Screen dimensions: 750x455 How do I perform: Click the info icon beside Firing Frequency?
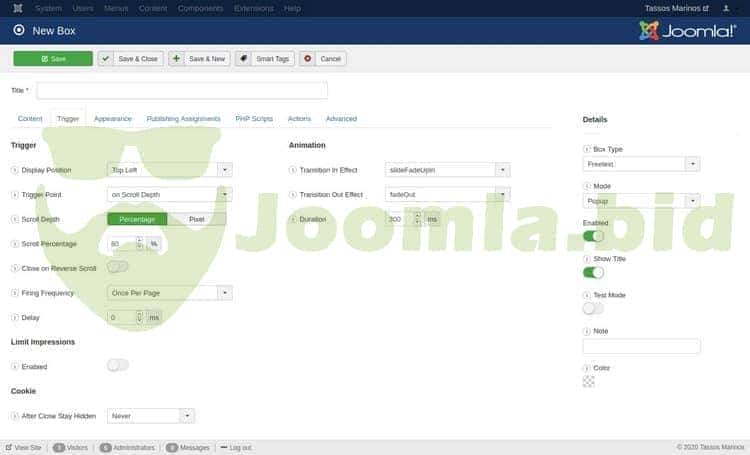click(15, 293)
